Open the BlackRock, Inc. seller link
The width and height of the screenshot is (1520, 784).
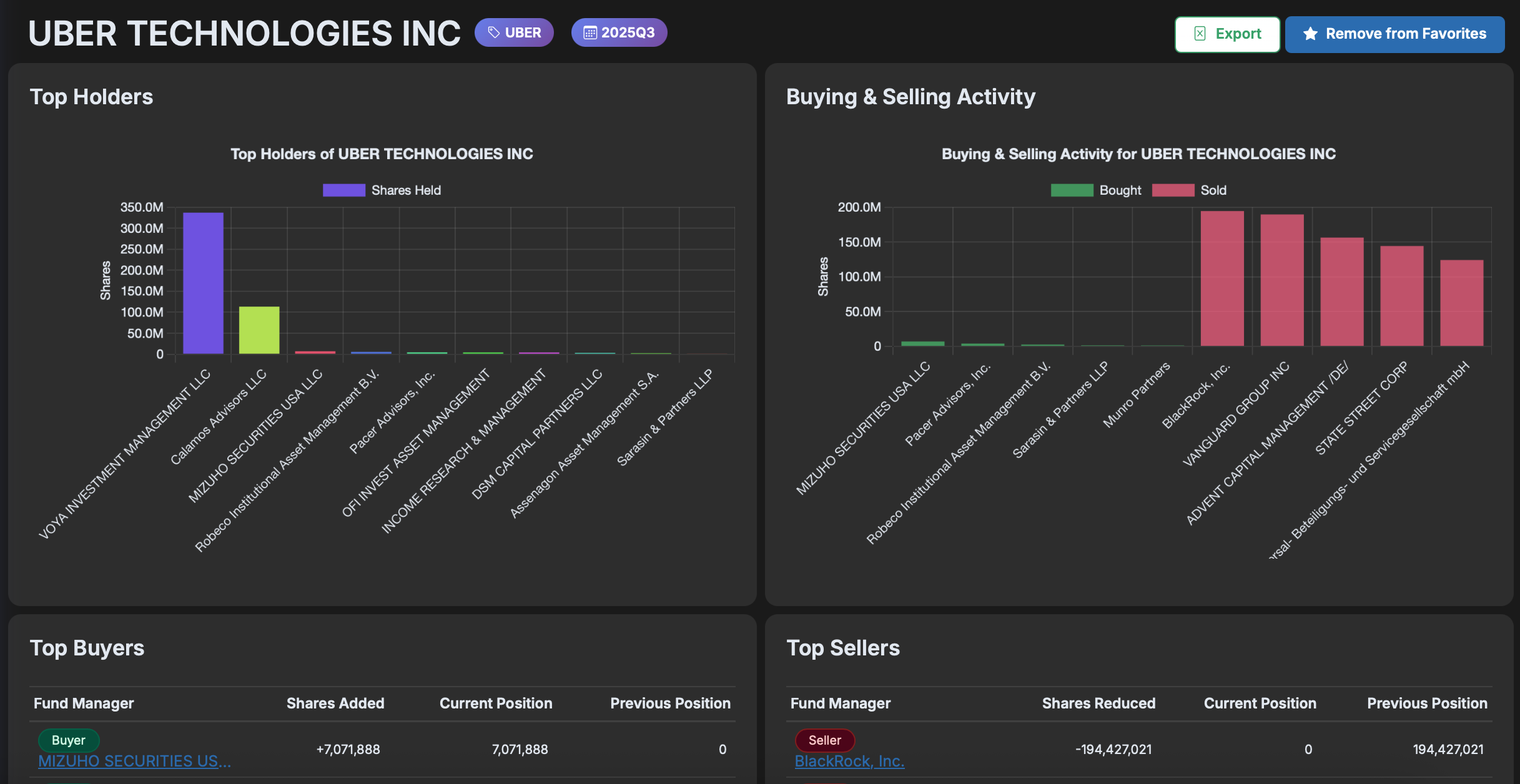849,761
